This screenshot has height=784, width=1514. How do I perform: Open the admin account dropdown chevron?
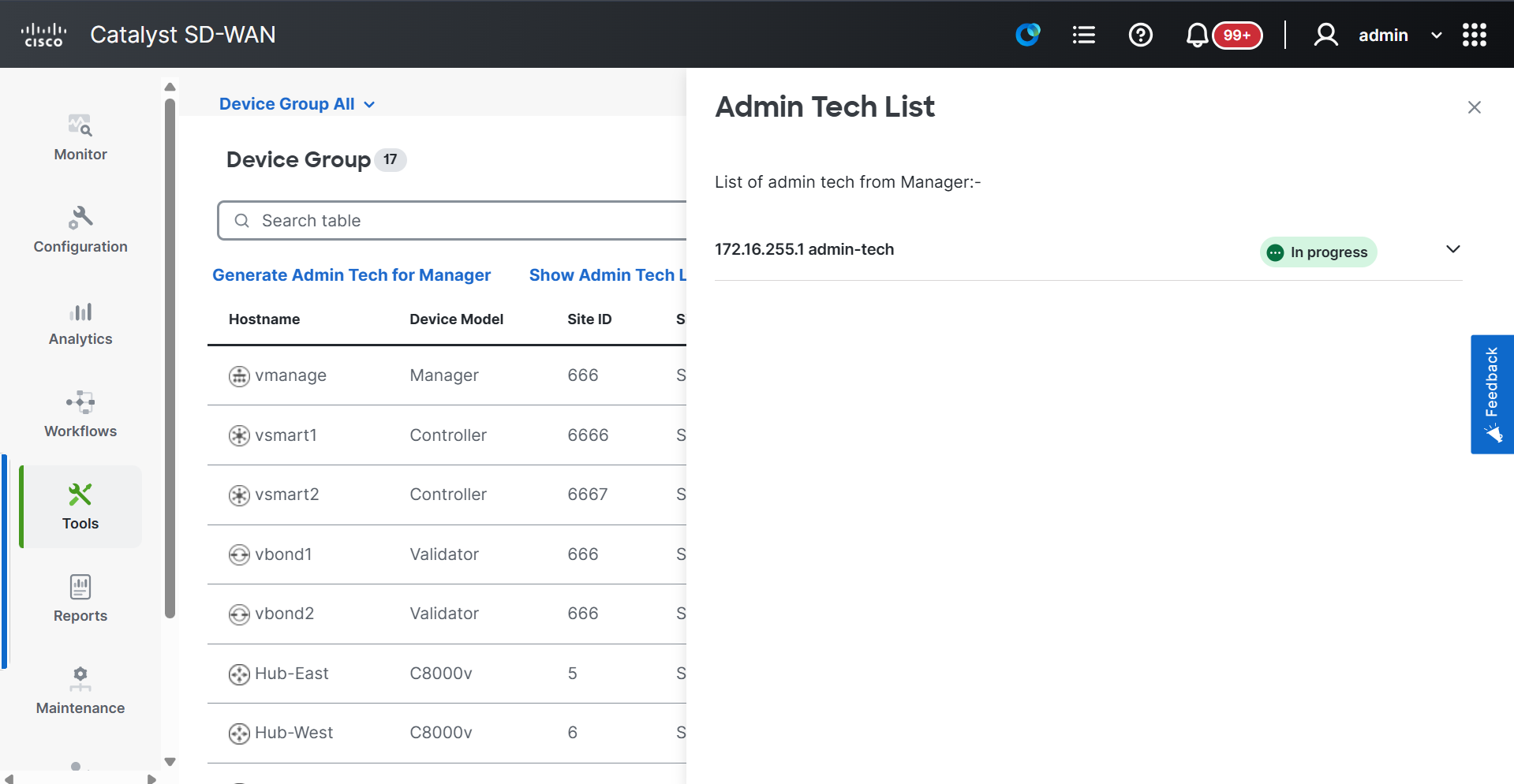tap(1436, 35)
